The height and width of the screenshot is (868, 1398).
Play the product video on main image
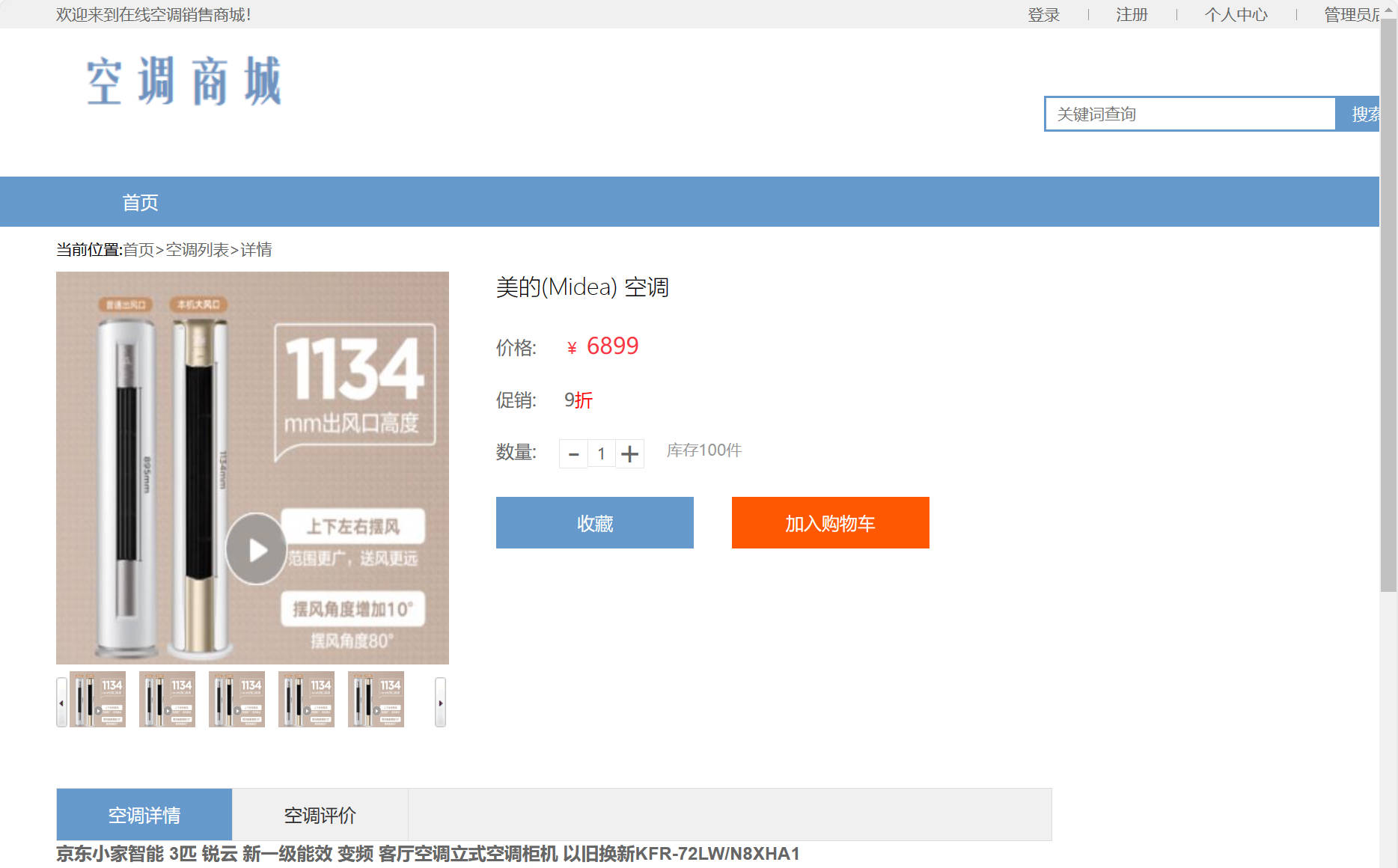tap(257, 548)
